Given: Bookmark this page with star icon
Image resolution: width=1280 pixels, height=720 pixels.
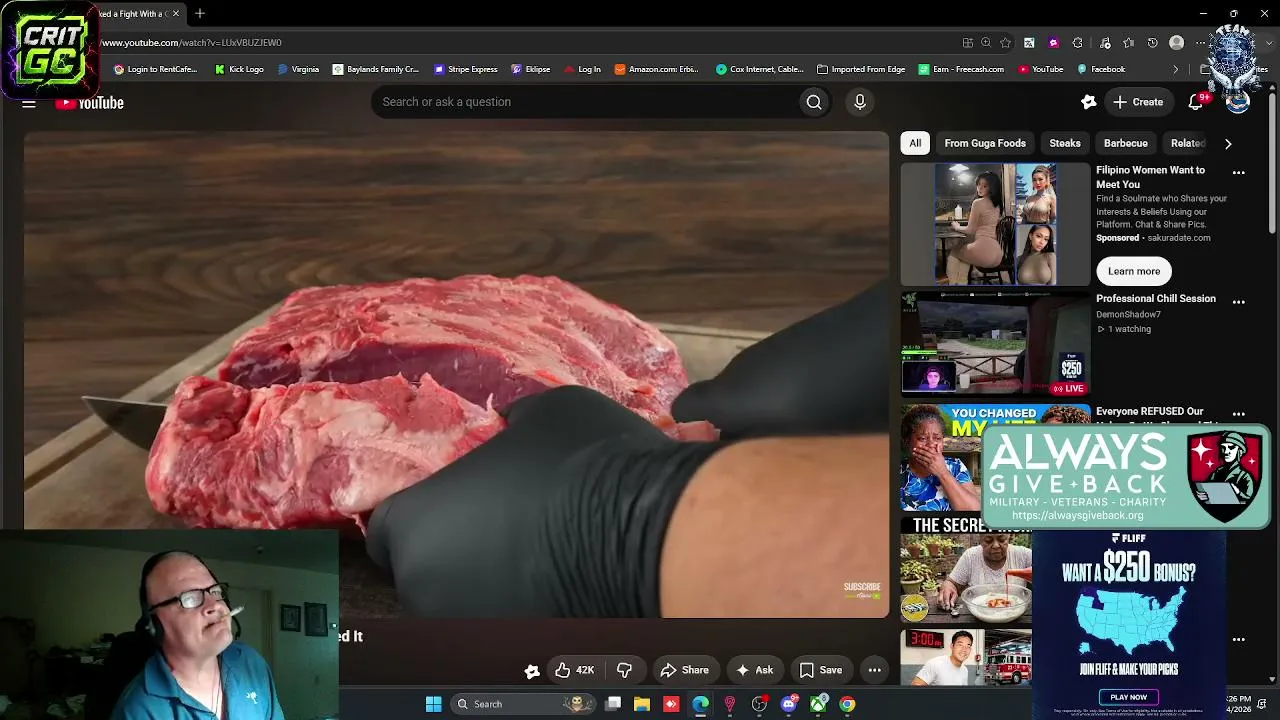Looking at the screenshot, I should pyautogui.click(x=1005, y=43).
